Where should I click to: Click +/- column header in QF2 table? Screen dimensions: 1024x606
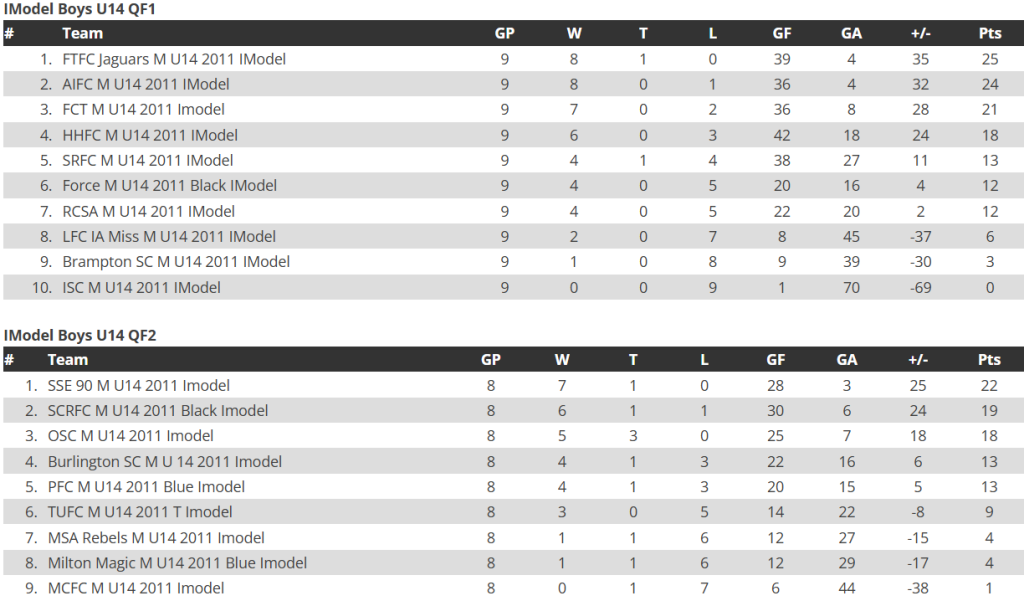point(918,360)
